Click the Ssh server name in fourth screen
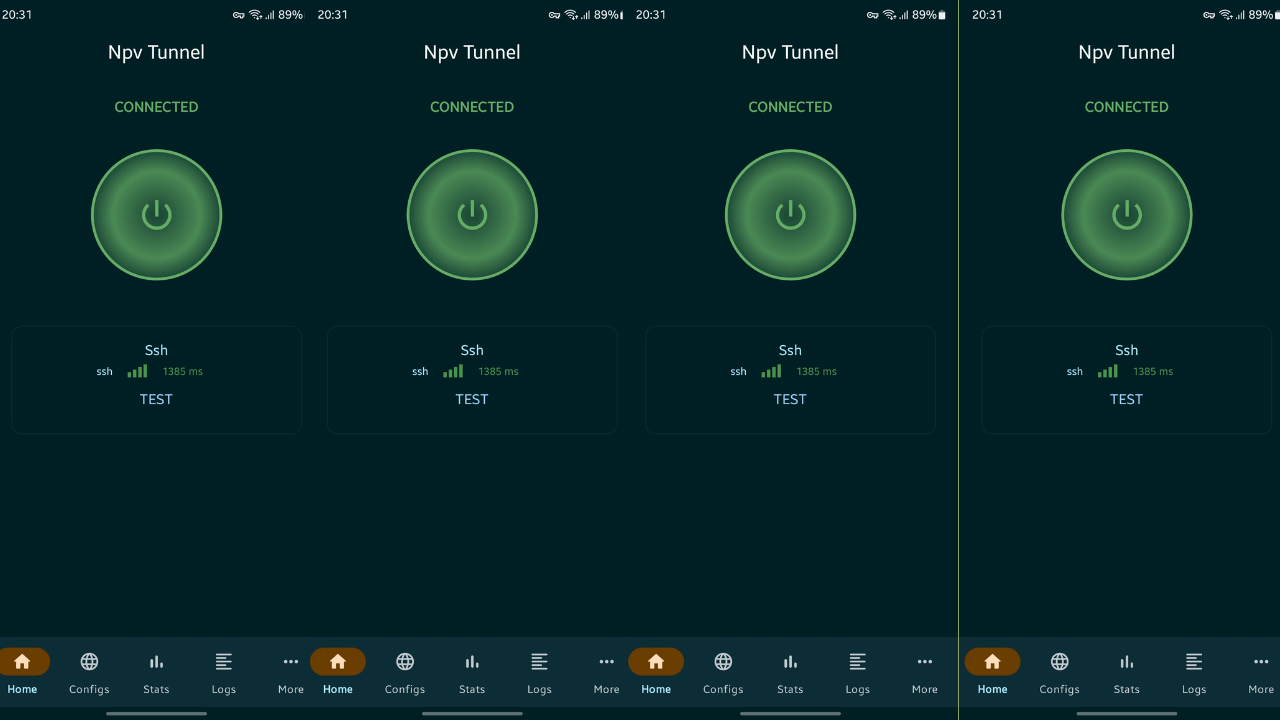 [x=1127, y=350]
